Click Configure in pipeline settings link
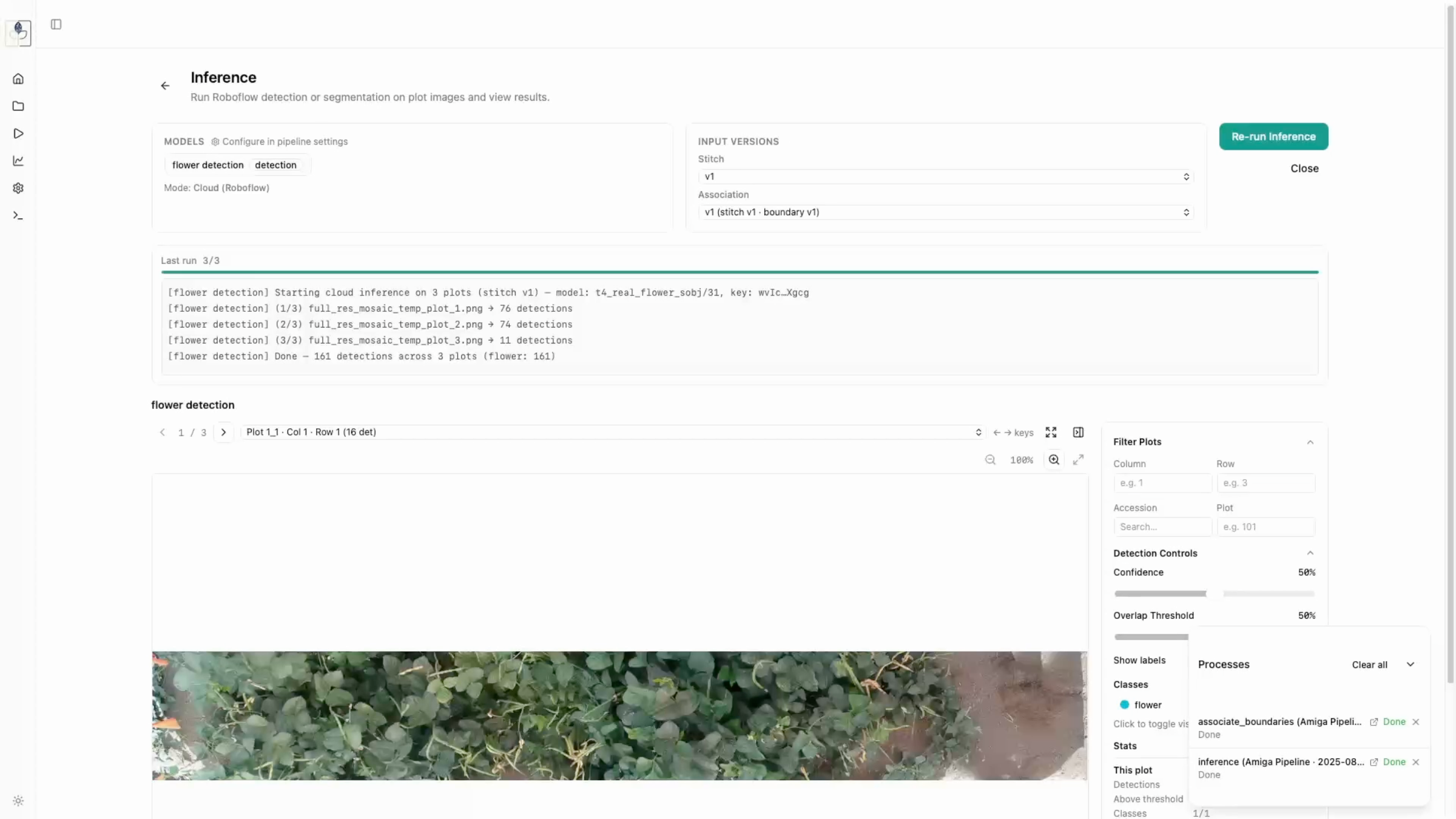The height and width of the screenshot is (819, 1456). pos(280,141)
